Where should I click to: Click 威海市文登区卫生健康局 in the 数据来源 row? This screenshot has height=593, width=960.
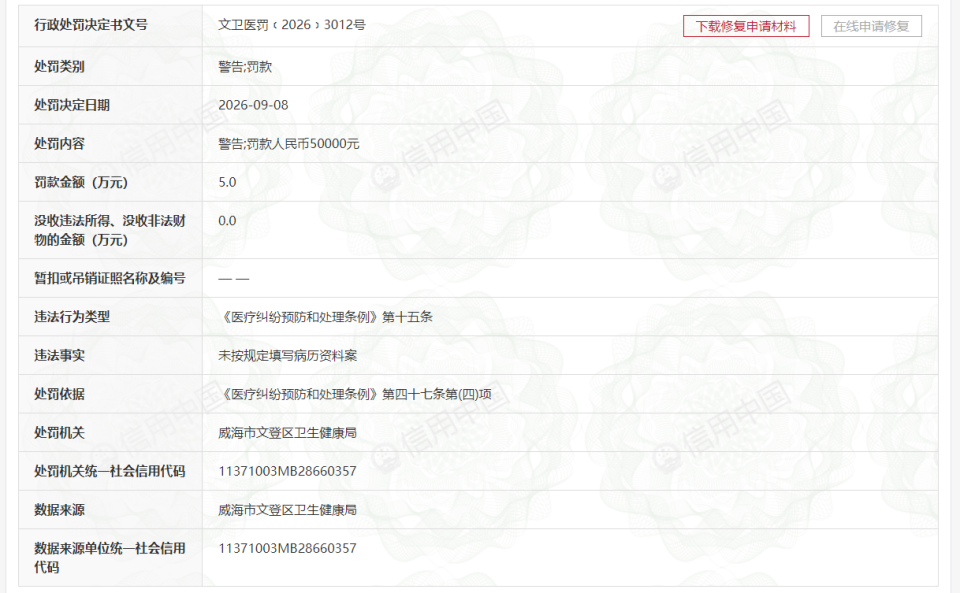pos(288,510)
